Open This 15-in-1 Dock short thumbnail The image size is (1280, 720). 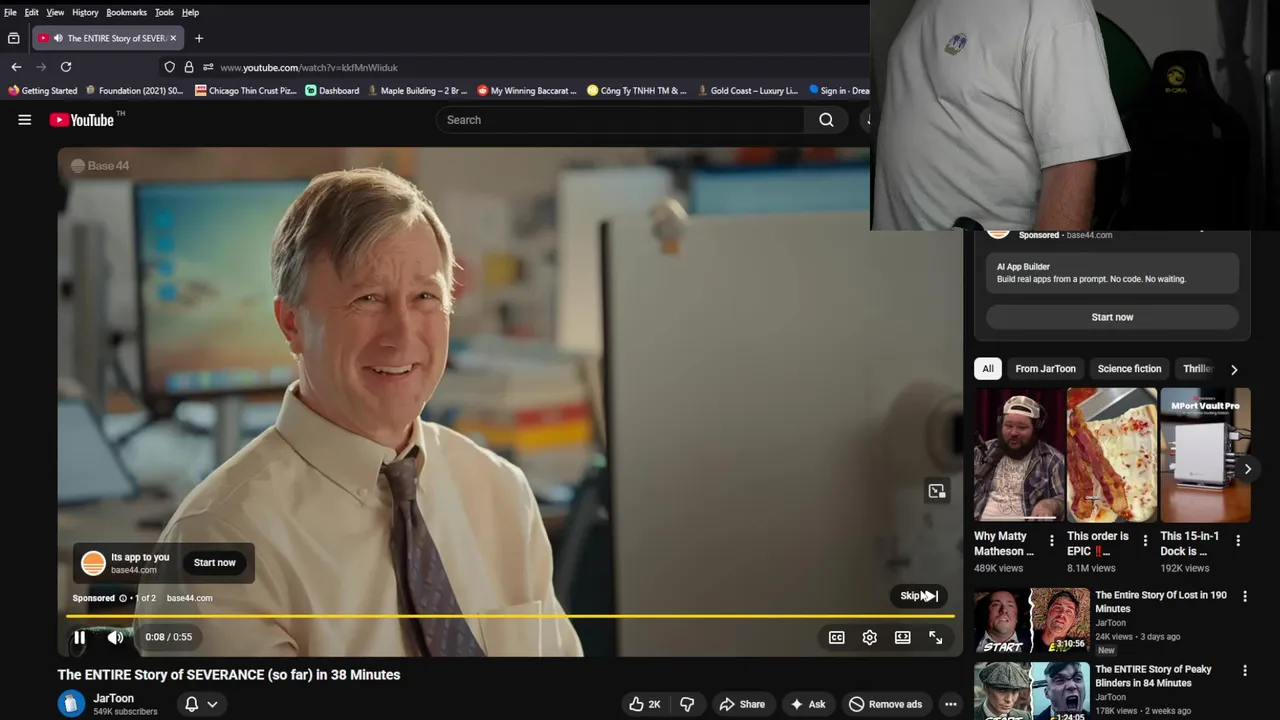(1205, 456)
